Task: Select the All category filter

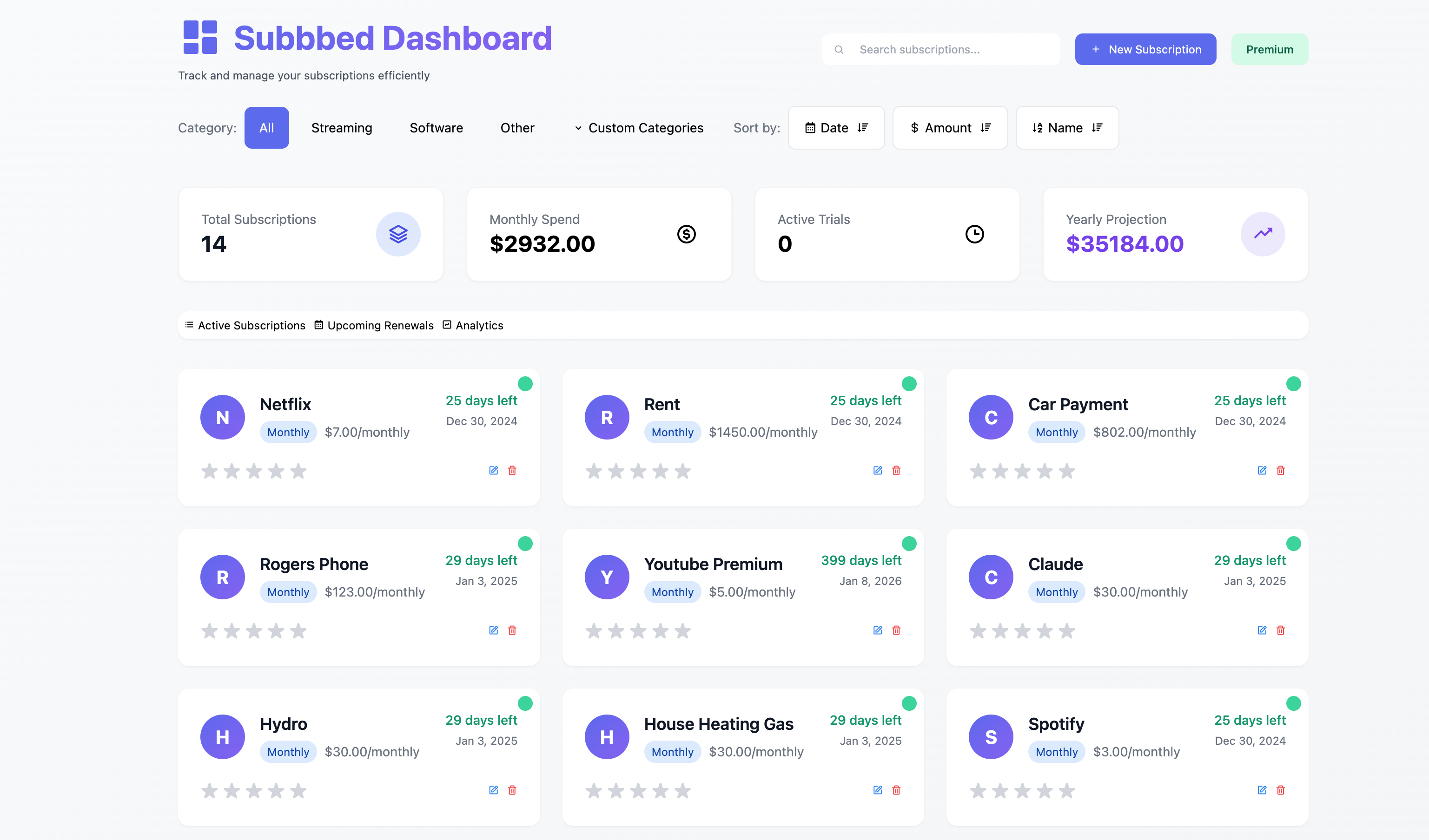Action: 266,128
